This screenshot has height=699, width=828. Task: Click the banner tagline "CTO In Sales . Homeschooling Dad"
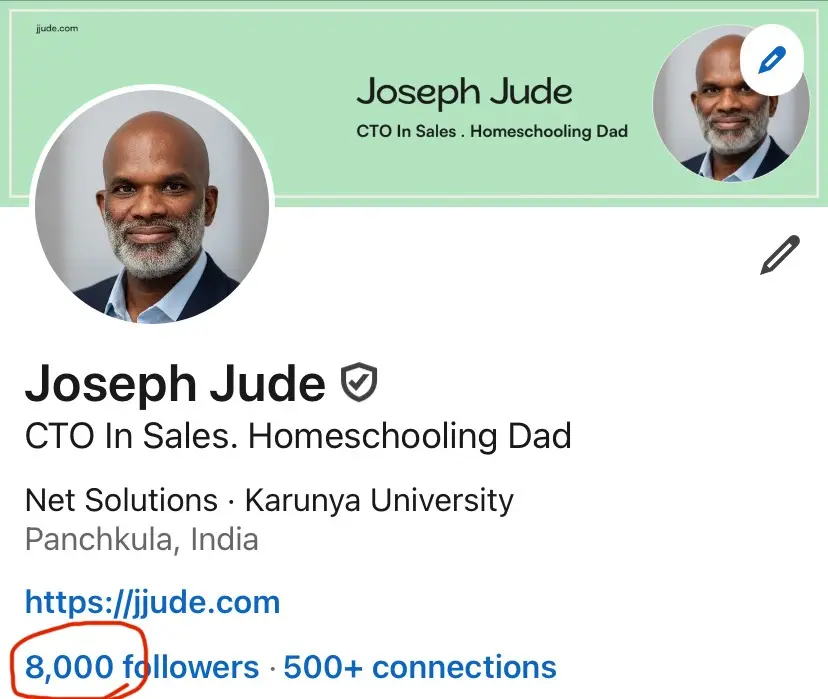[x=491, y=131]
